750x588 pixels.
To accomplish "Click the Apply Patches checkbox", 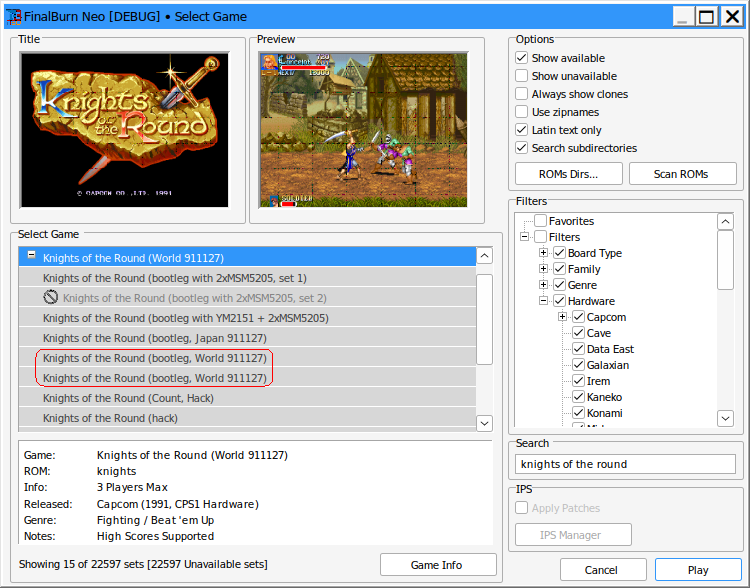I will pos(521,508).
